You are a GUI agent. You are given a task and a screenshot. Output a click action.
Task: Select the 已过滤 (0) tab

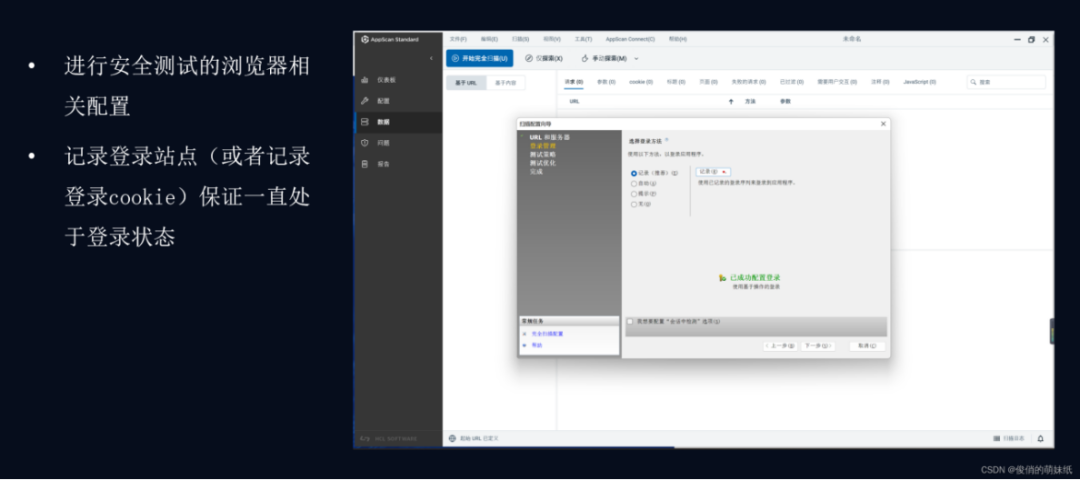(x=791, y=82)
